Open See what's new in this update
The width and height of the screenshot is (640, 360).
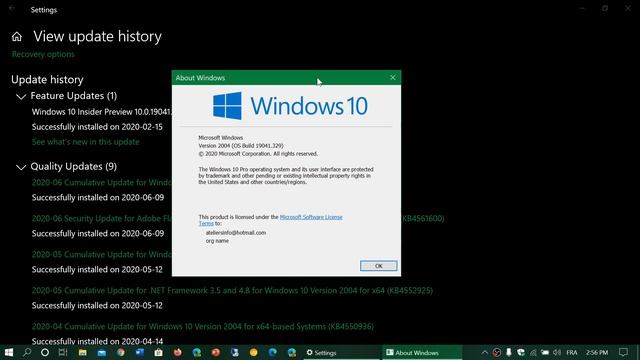click(x=85, y=142)
